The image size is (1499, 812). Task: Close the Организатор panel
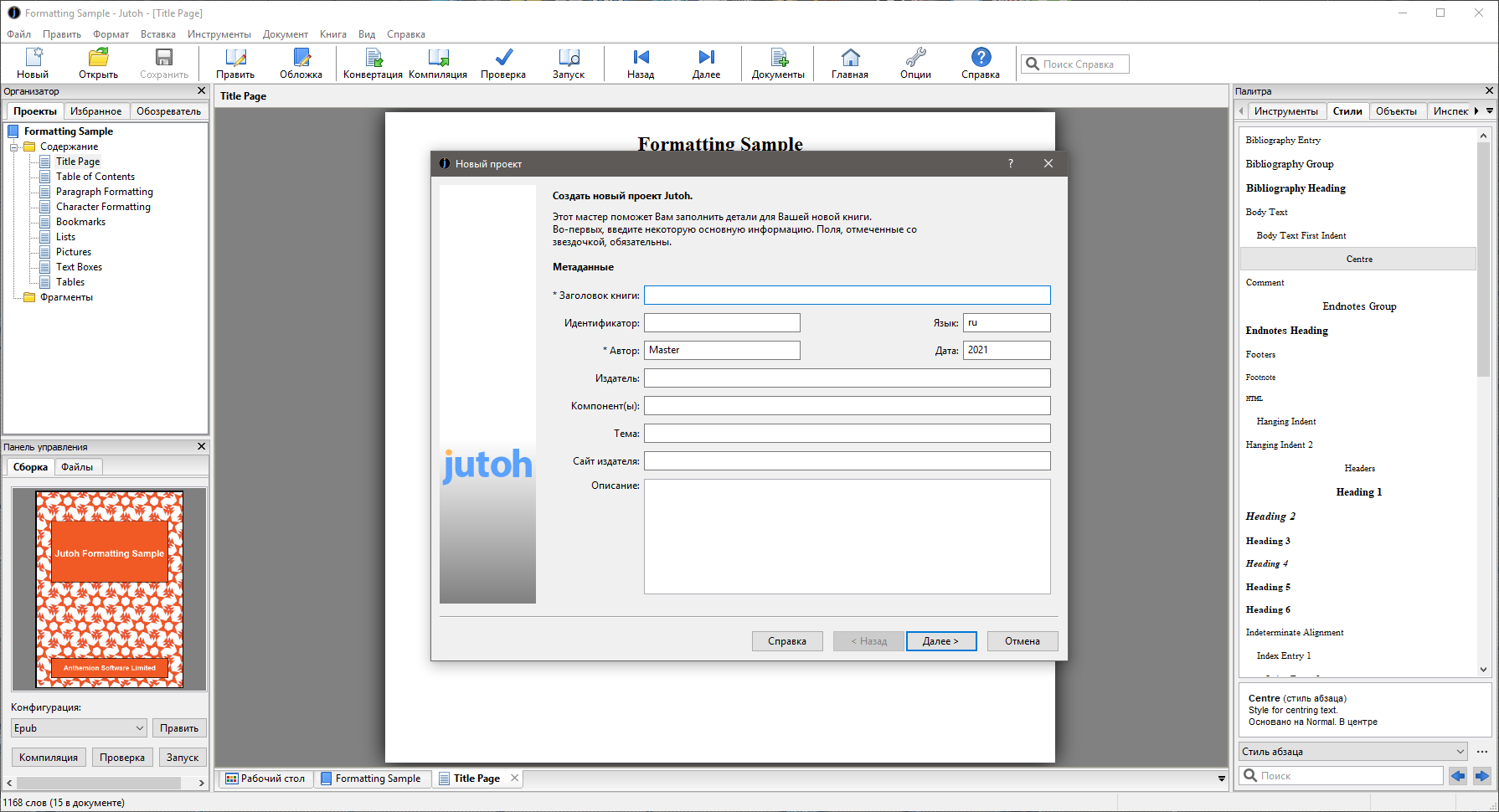tap(201, 90)
